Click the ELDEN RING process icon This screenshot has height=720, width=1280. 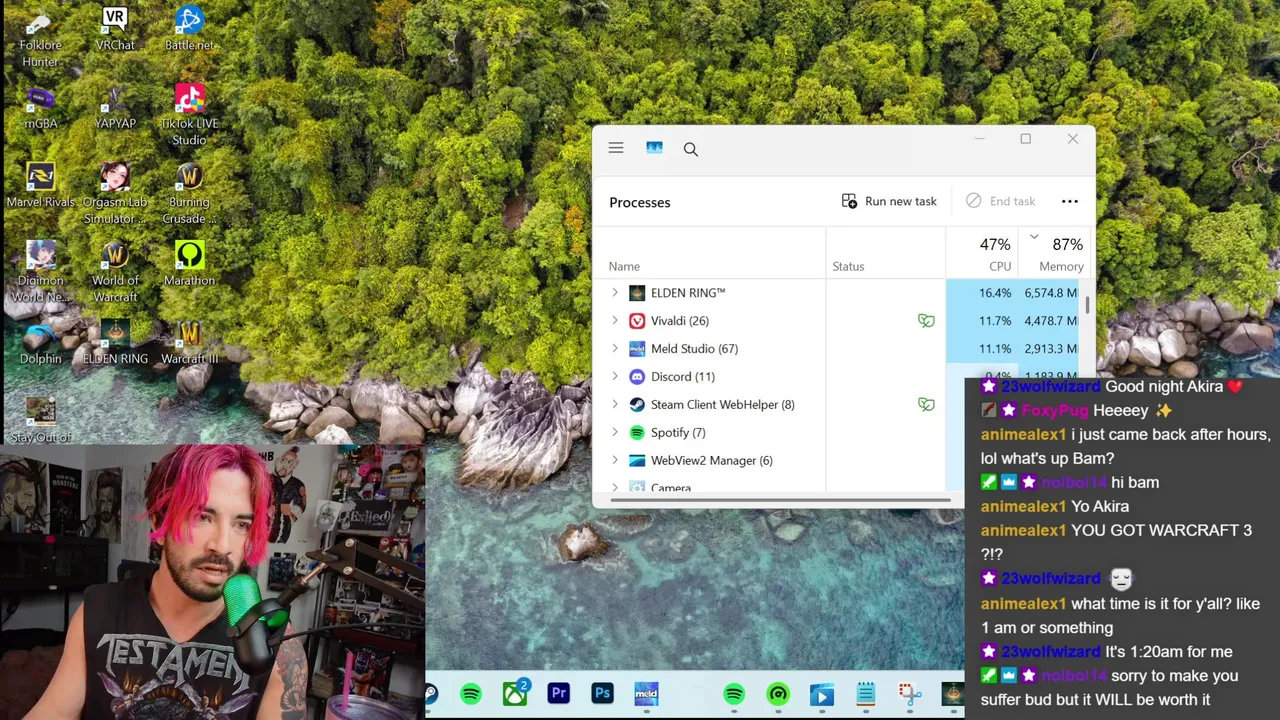pyautogui.click(x=637, y=293)
